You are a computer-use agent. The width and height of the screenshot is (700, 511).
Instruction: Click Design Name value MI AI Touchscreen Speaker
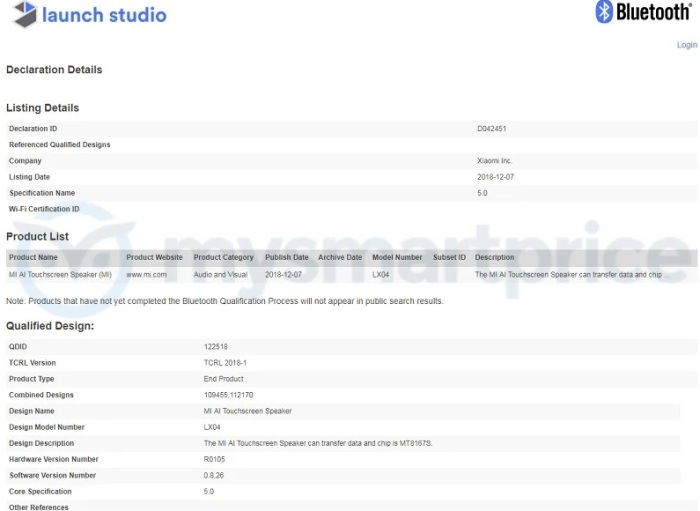[248, 411]
